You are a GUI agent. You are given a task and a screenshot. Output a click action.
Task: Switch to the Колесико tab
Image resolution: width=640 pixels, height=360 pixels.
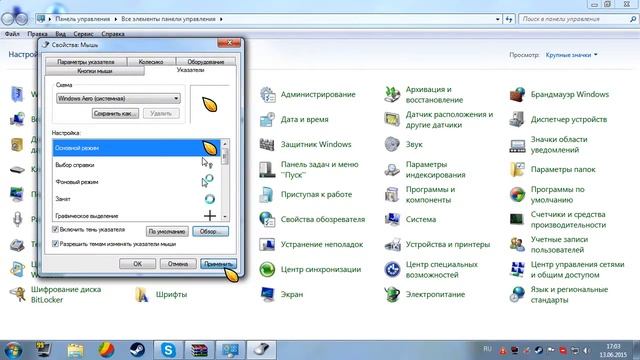pyautogui.click(x=151, y=62)
